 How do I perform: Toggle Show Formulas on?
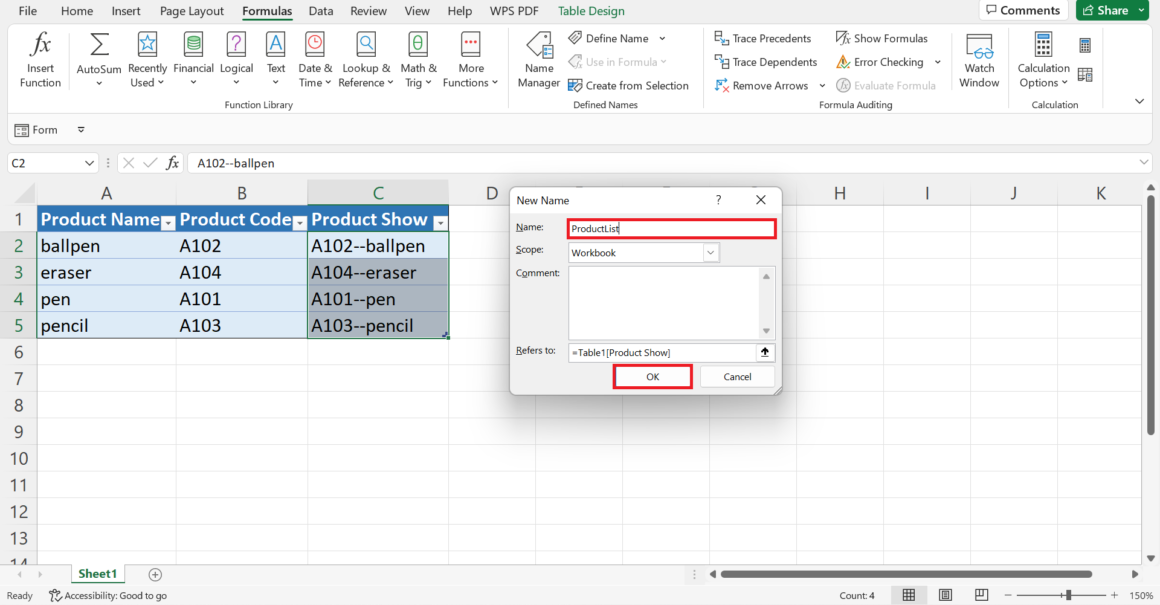[883, 38]
